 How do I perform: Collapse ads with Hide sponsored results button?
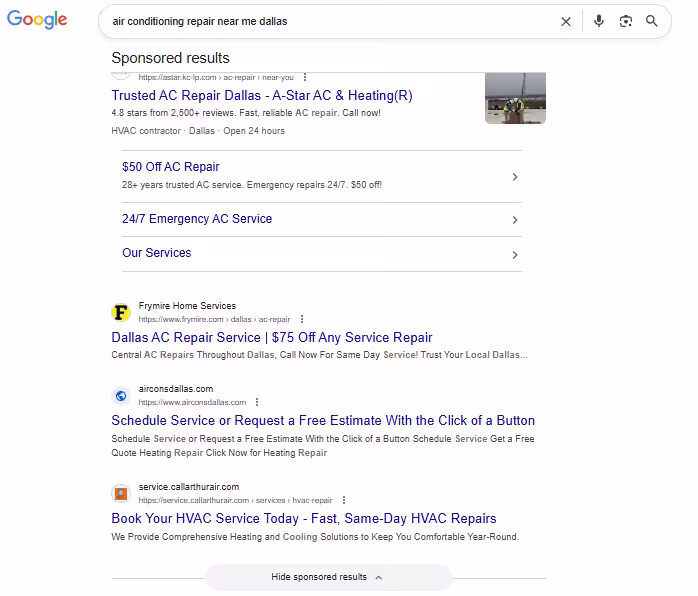pyautogui.click(x=329, y=577)
